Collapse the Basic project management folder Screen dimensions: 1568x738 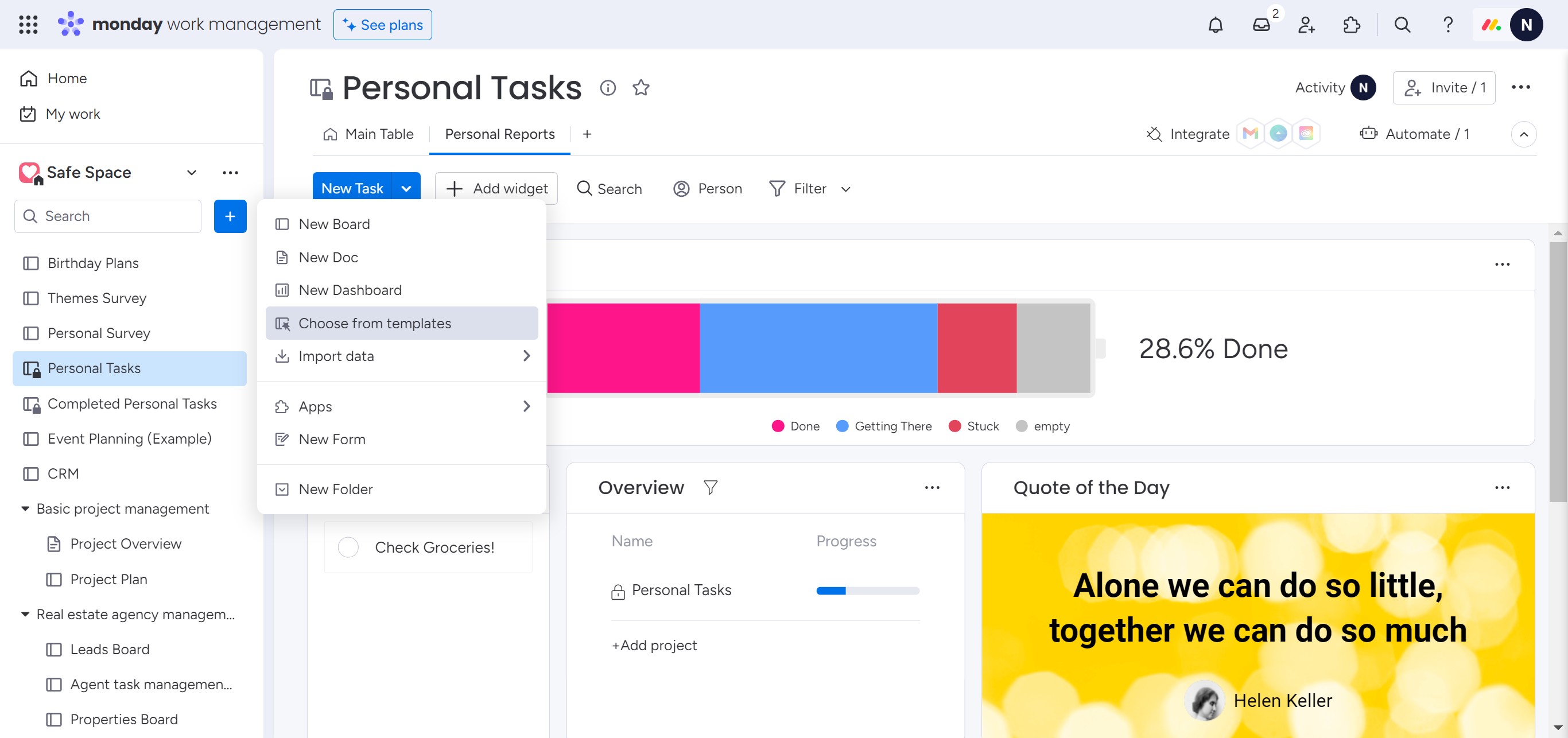(25, 508)
